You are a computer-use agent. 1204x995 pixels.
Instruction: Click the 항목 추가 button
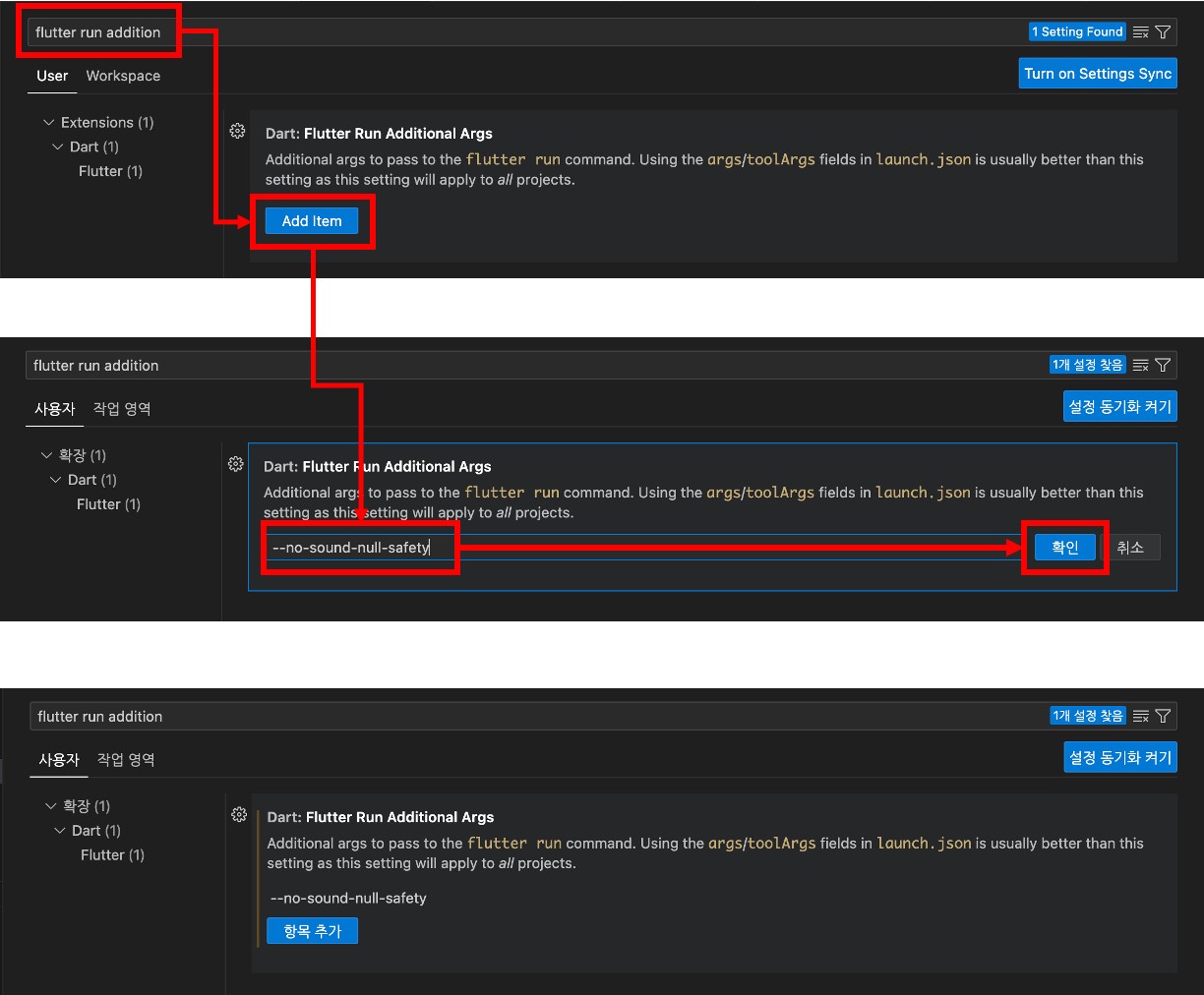(312, 931)
